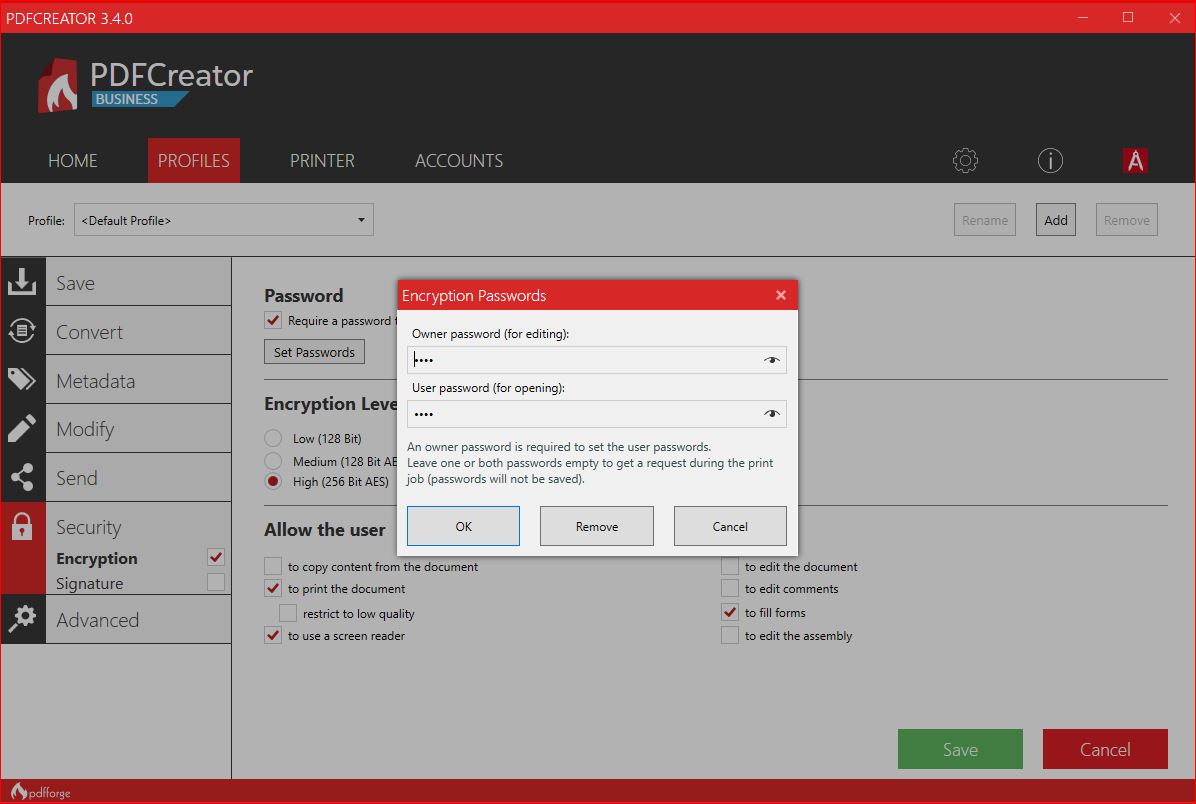This screenshot has width=1196, height=804.
Task: Open the pdfforge account icon top right
Action: coord(1135,160)
